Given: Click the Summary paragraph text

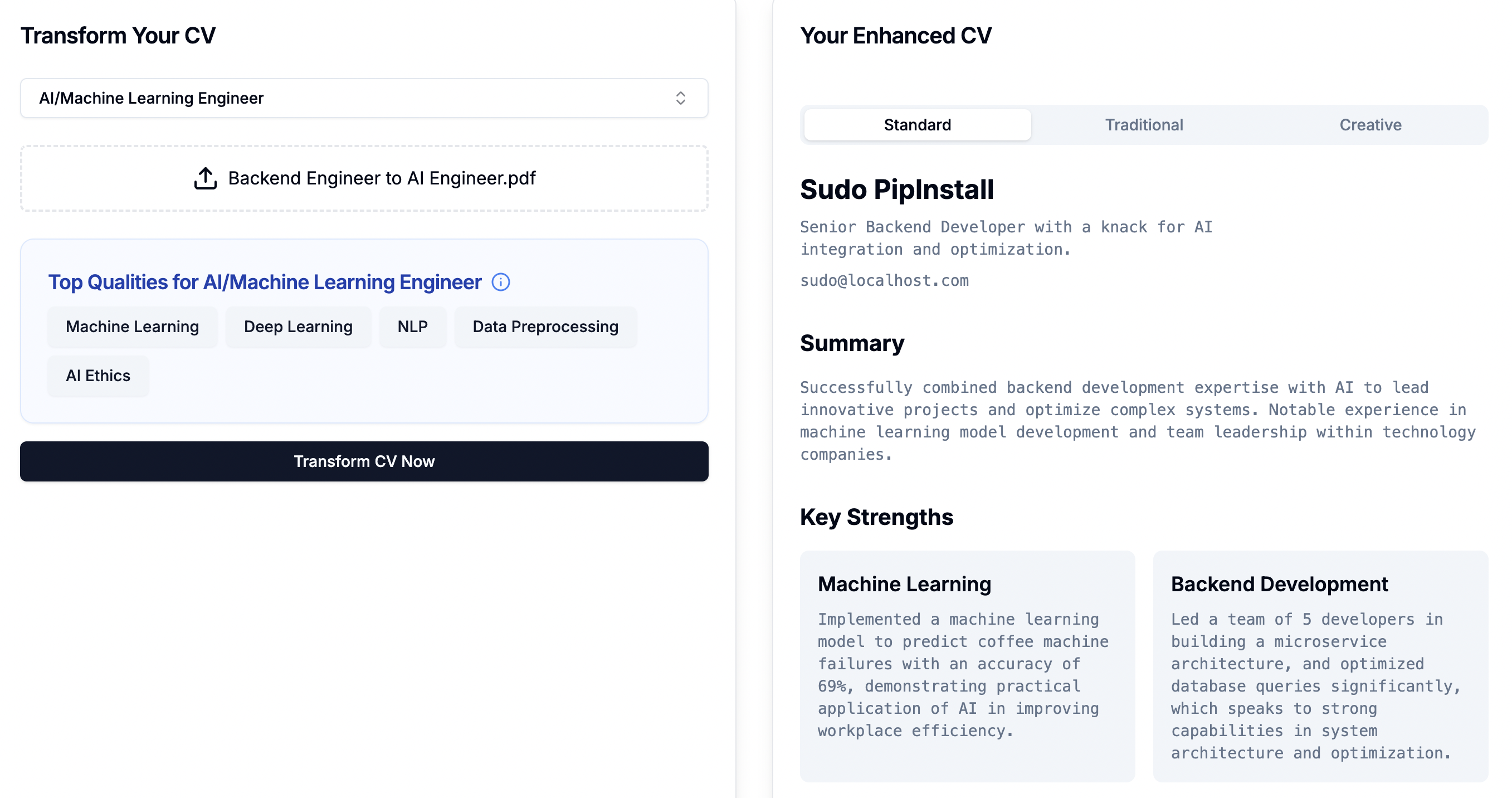Looking at the screenshot, I should (x=1138, y=420).
